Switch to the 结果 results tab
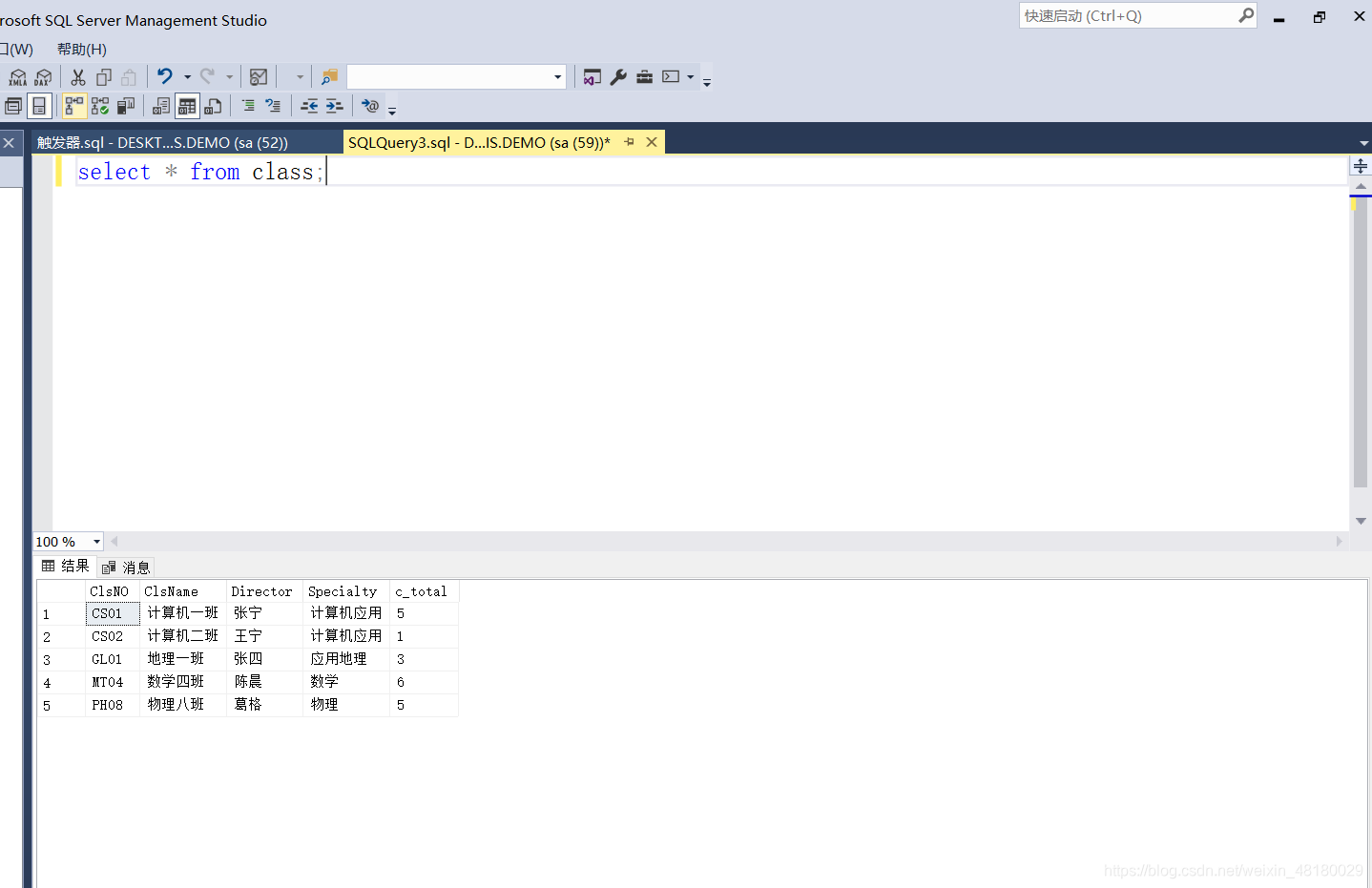Viewport: 1372px width, 888px height. tap(65, 567)
